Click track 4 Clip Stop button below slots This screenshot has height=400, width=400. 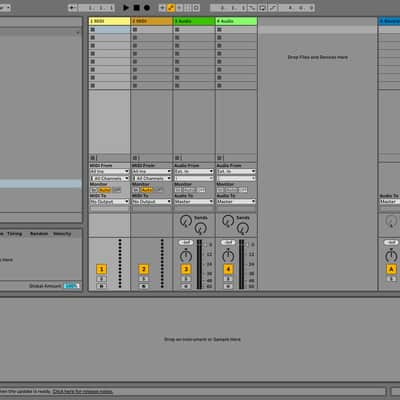click(219, 157)
